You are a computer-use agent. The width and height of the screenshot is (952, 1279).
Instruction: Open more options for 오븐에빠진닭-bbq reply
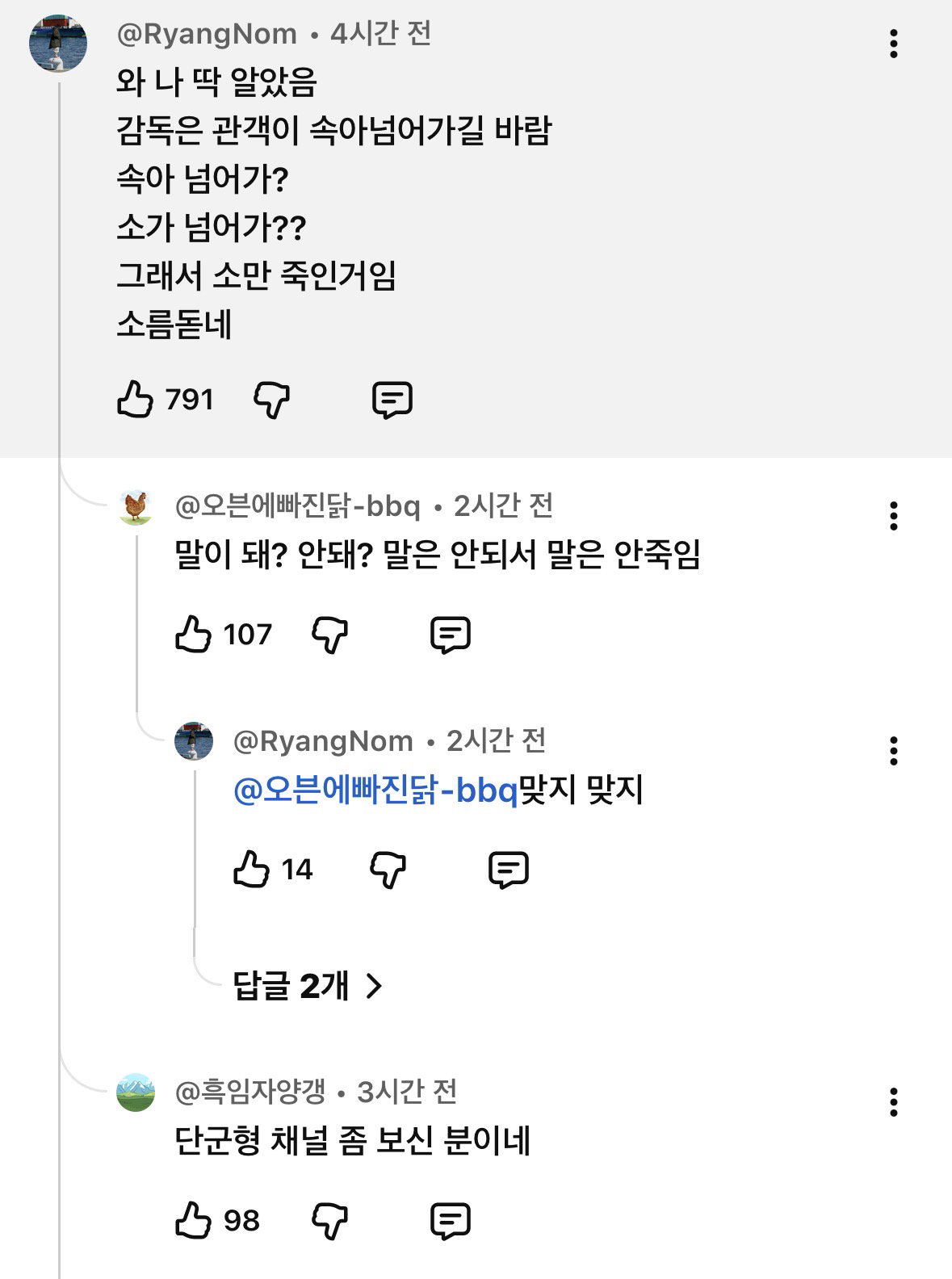pyautogui.click(x=893, y=516)
